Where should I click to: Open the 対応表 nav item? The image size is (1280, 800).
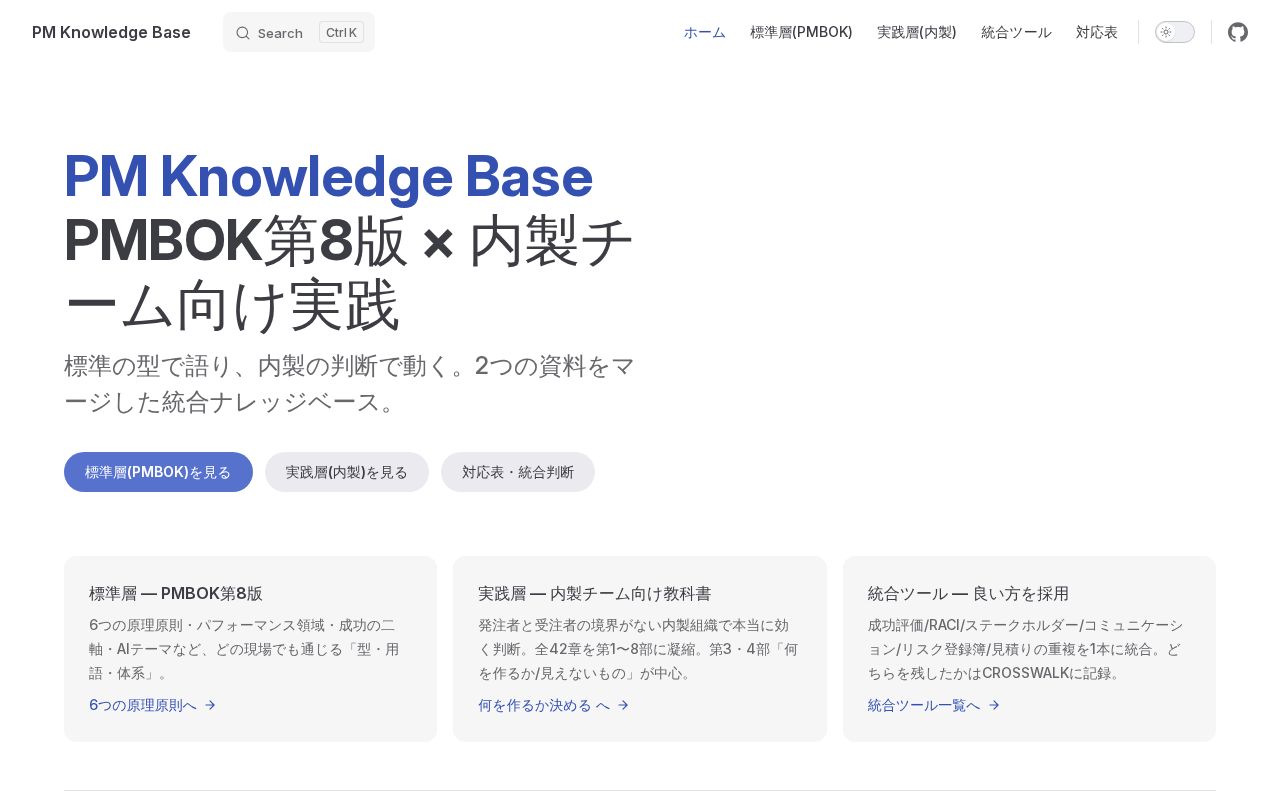click(1097, 32)
